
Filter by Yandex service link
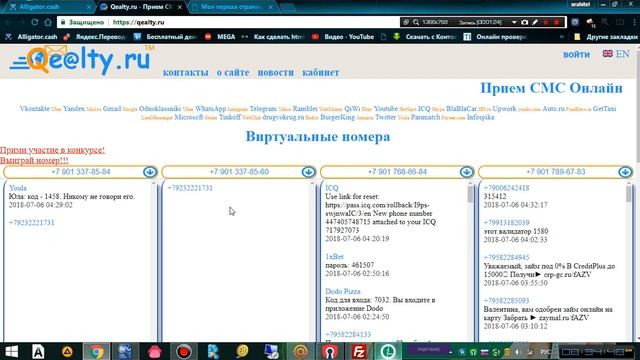point(74,109)
